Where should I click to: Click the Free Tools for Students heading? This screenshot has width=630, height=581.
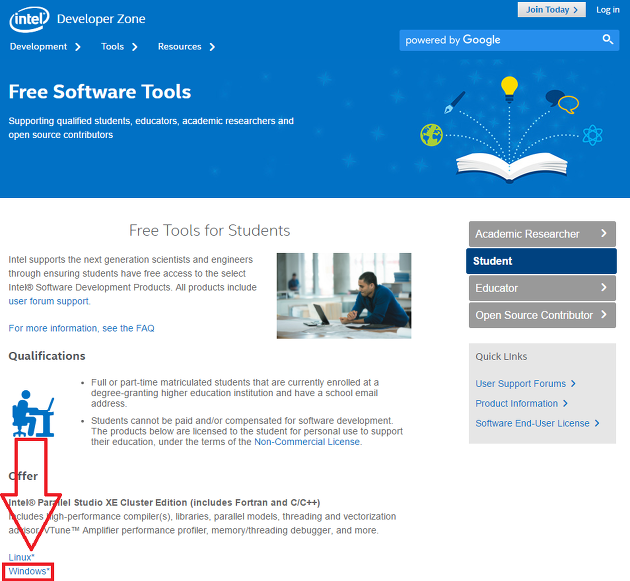tap(209, 231)
